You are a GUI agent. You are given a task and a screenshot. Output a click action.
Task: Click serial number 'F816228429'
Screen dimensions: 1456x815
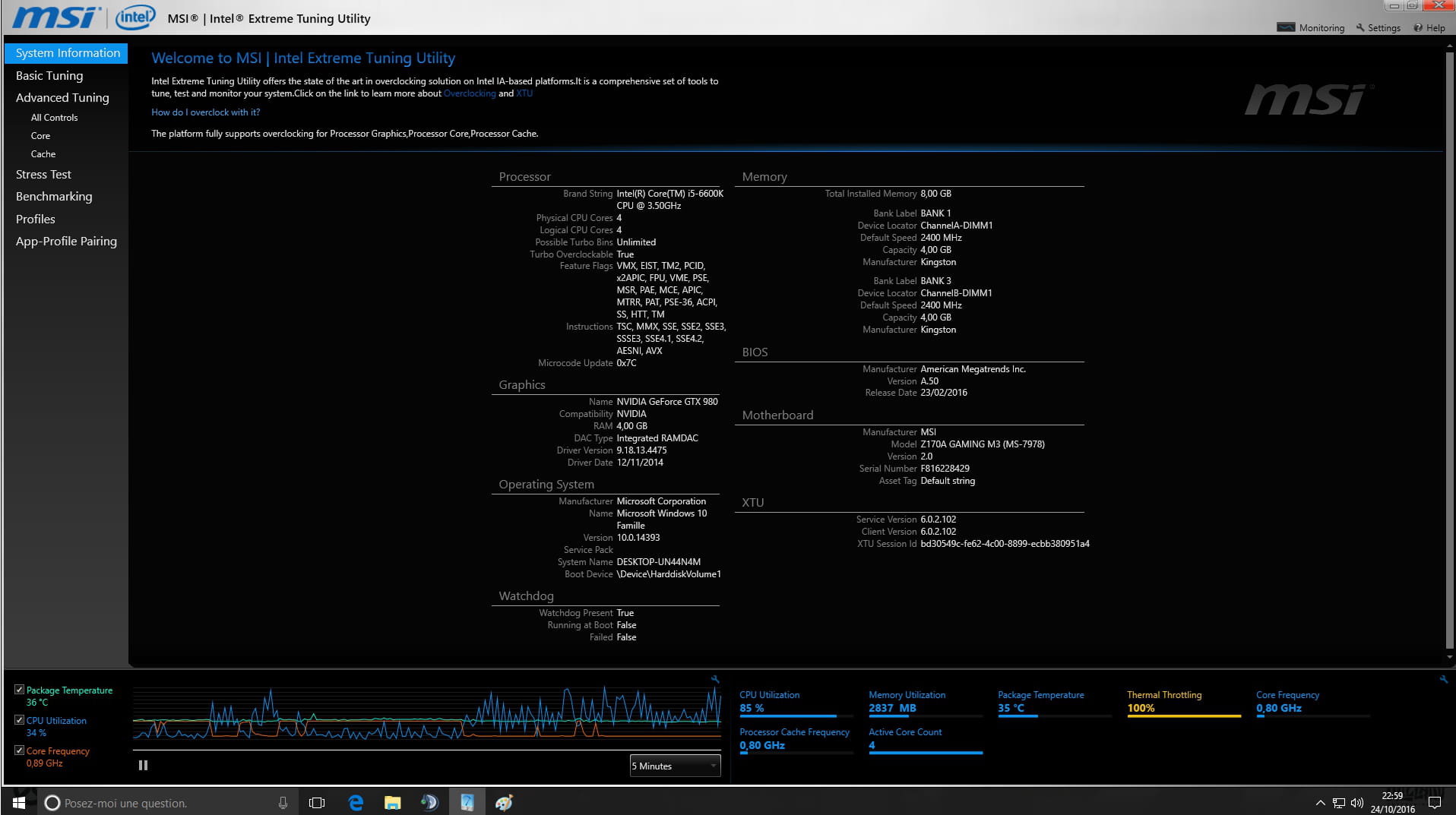tap(945, 469)
